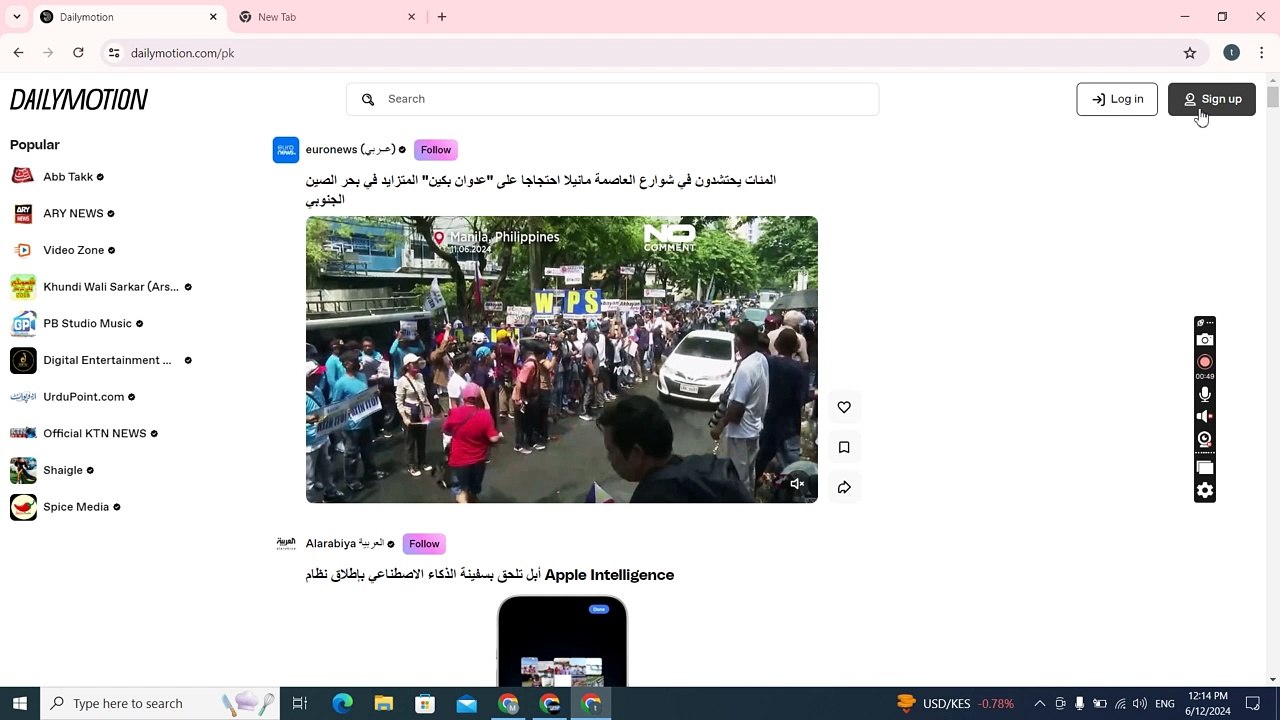This screenshot has height=720, width=1280.
Task: Open a new browser tab
Action: [x=442, y=17]
